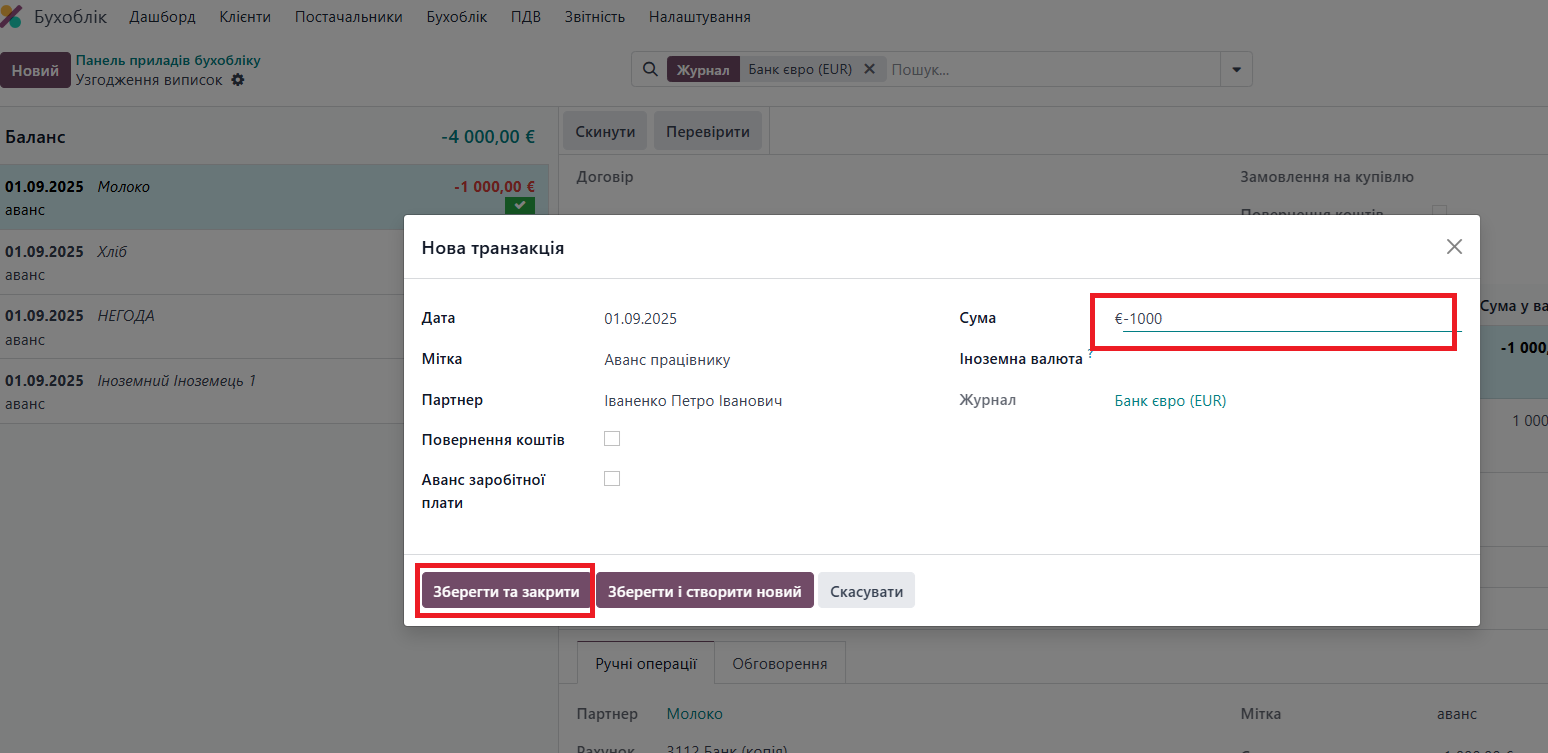Viewport: 1548px width, 753px height.
Task: Click the Бухоблік app logo icon
Action: (x=11, y=17)
